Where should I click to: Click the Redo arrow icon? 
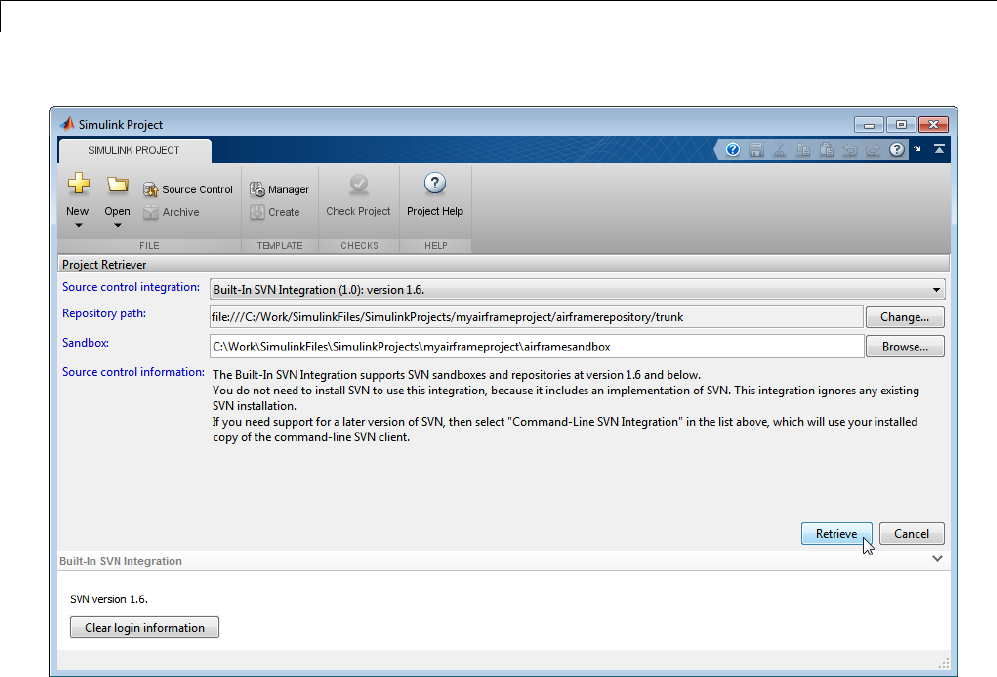click(873, 150)
